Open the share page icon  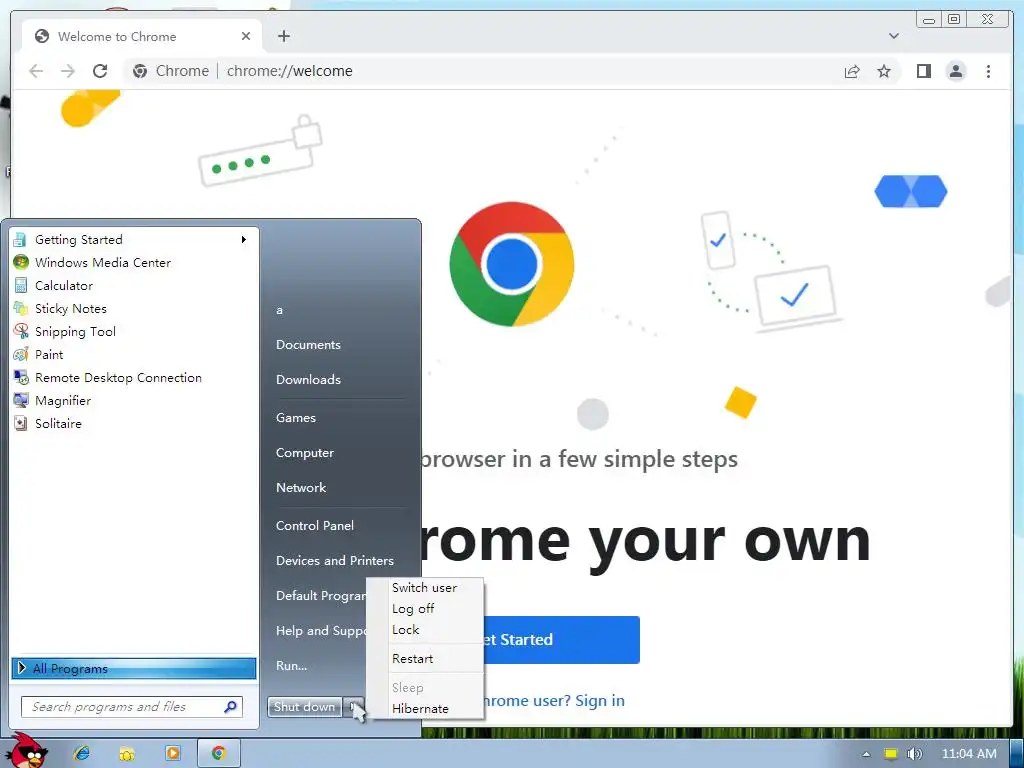click(852, 71)
